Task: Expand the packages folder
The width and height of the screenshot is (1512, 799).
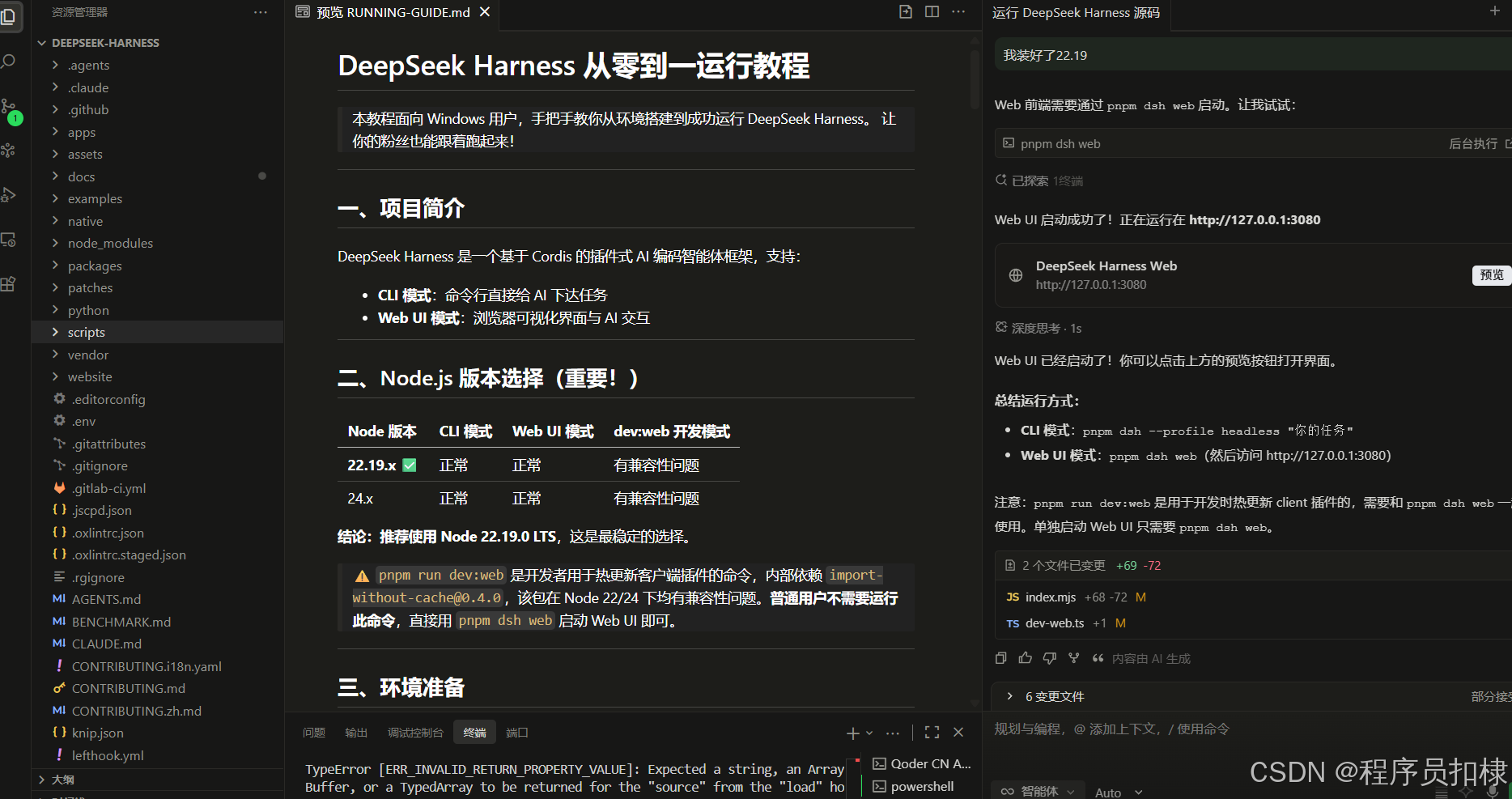Action: click(x=95, y=266)
